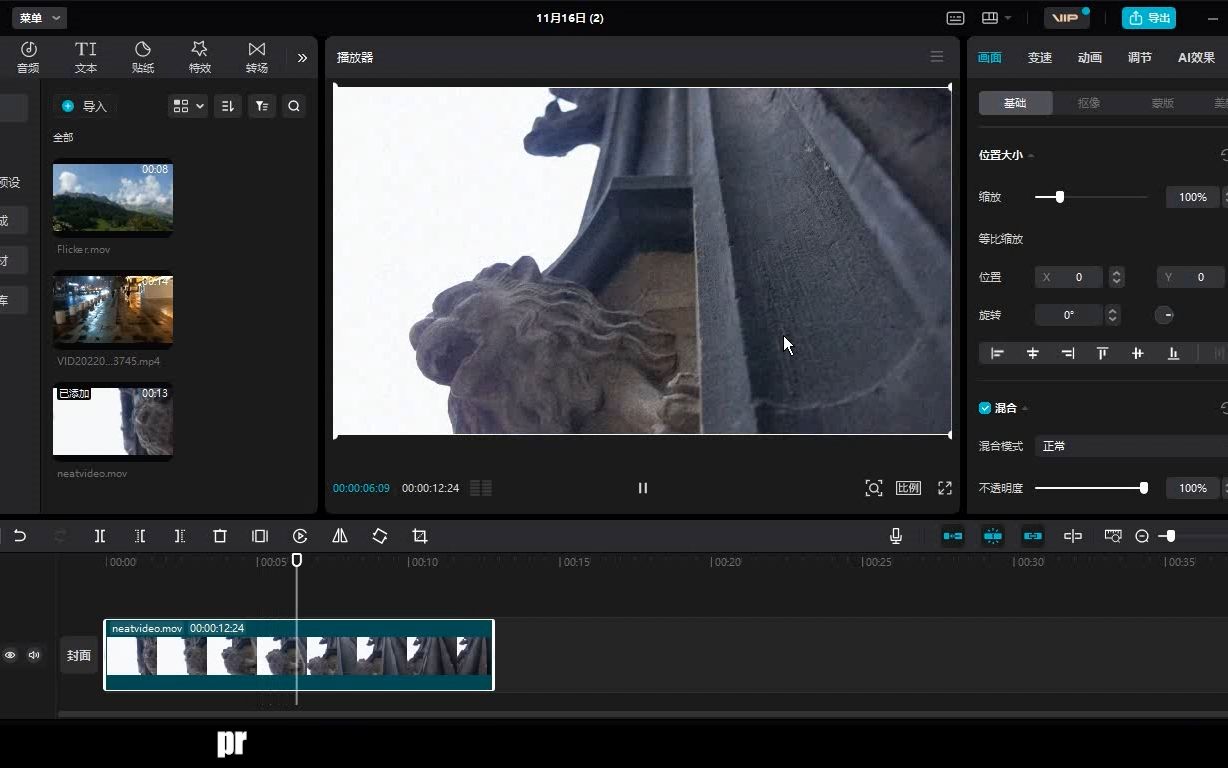Viewport: 1228px width, 768px height.
Task: Click the undo arrow in timeline toolbar
Action: [x=20, y=536]
